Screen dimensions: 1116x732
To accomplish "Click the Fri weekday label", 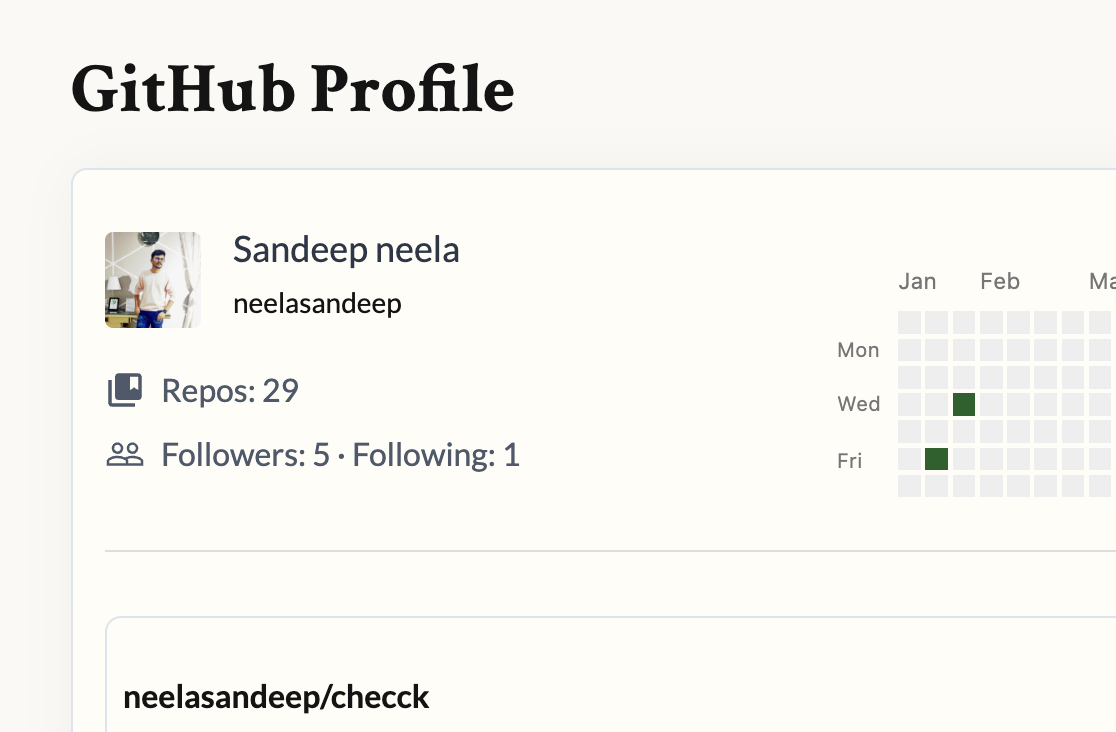I will [849, 461].
